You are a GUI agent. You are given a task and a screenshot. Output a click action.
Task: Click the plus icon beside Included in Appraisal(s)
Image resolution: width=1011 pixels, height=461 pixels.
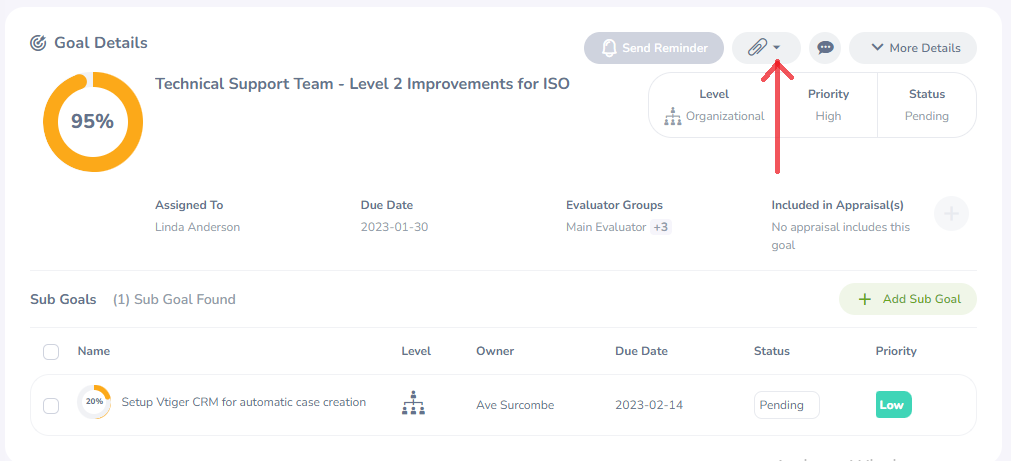(951, 213)
